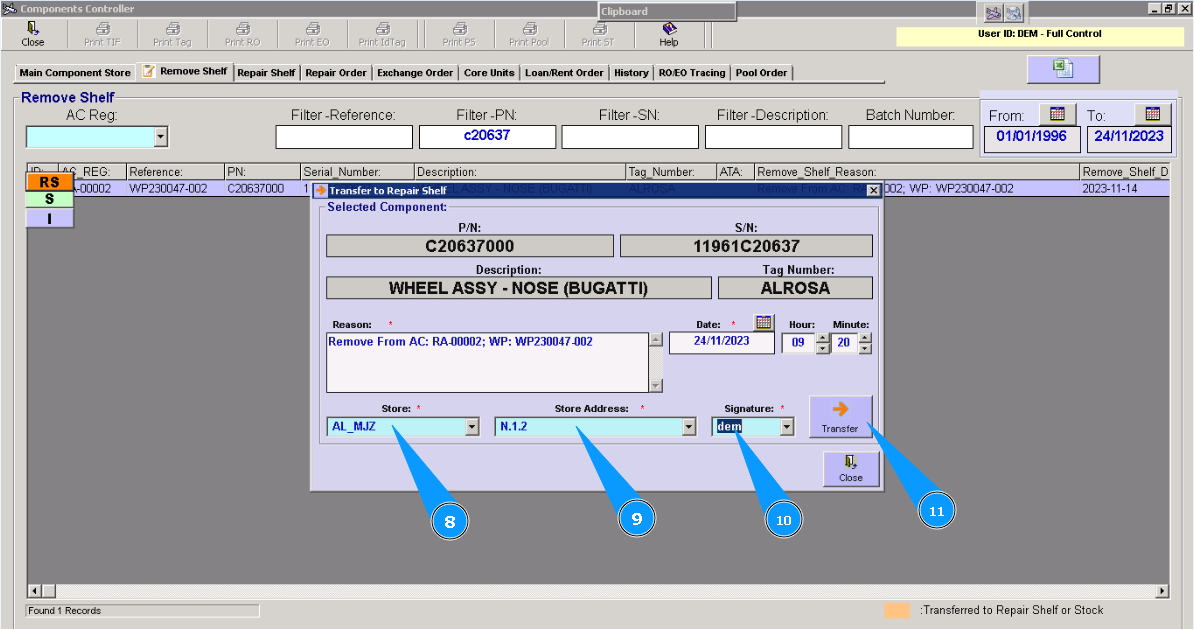The image size is (1194, 630).
Task: Click the Close toolbar icon
Action: 33,34
